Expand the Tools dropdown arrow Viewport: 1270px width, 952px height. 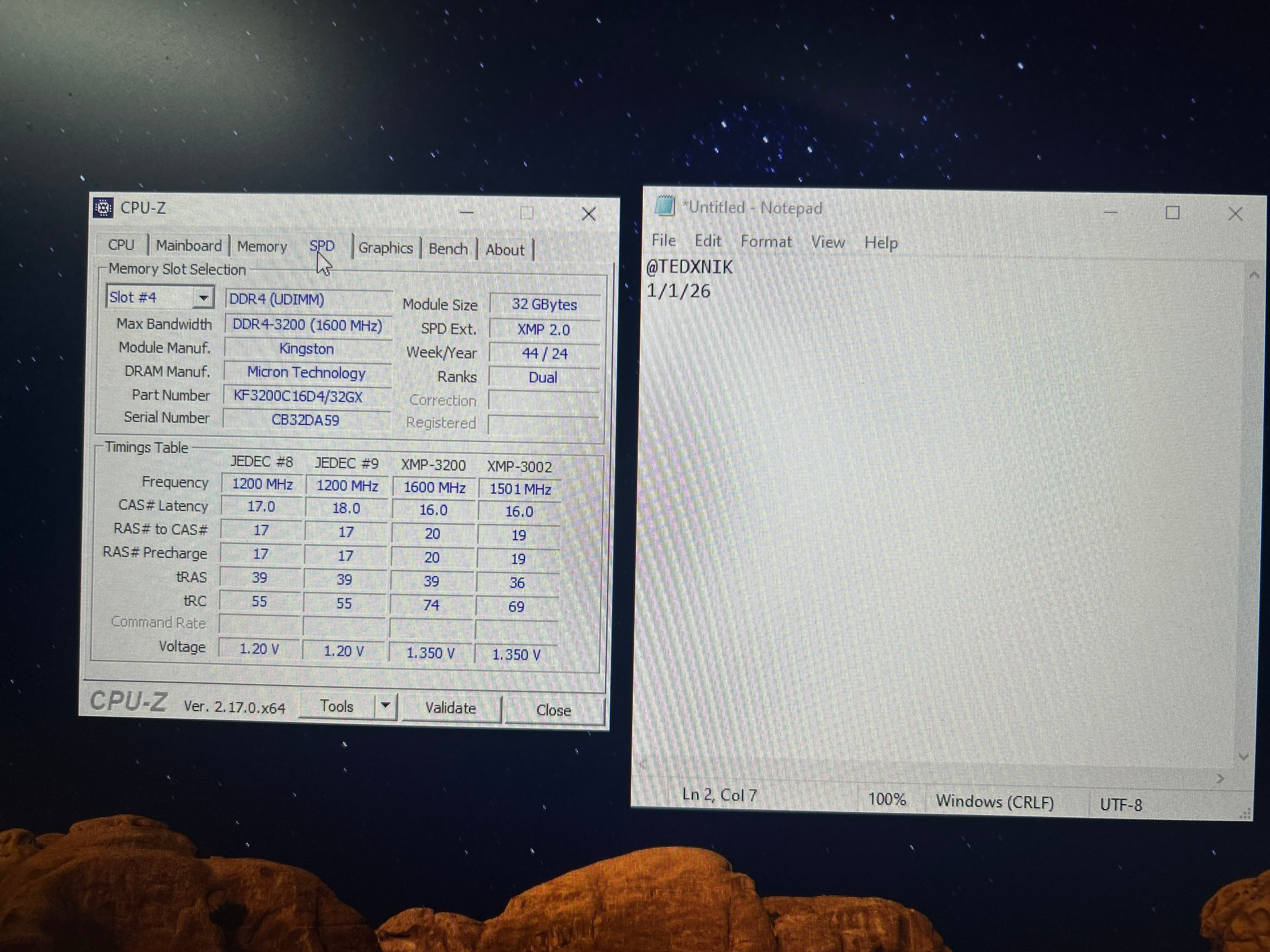point(385,706)
